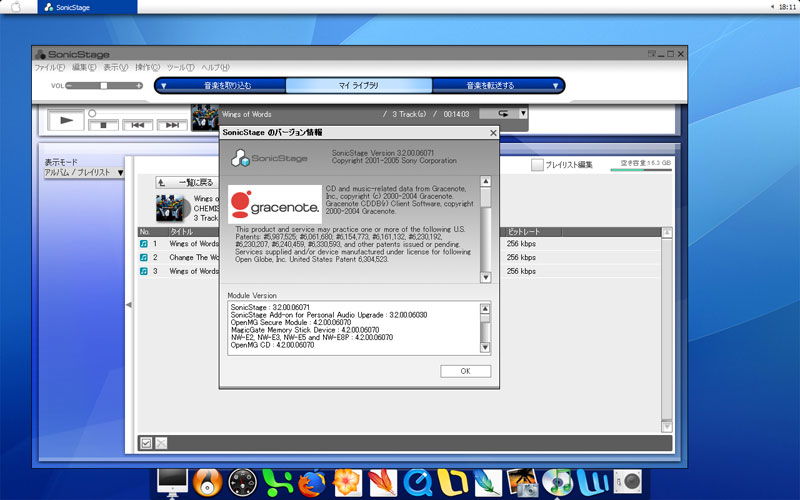
Task: Select the マイ ライブラリ tab
Action: coord(359,86)
